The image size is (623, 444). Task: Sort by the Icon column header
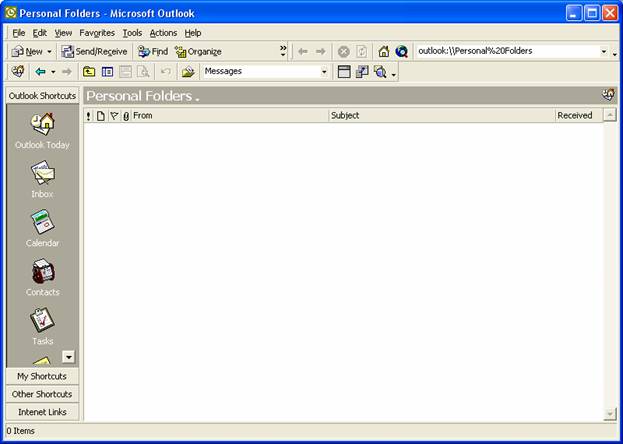pos(101,116)
